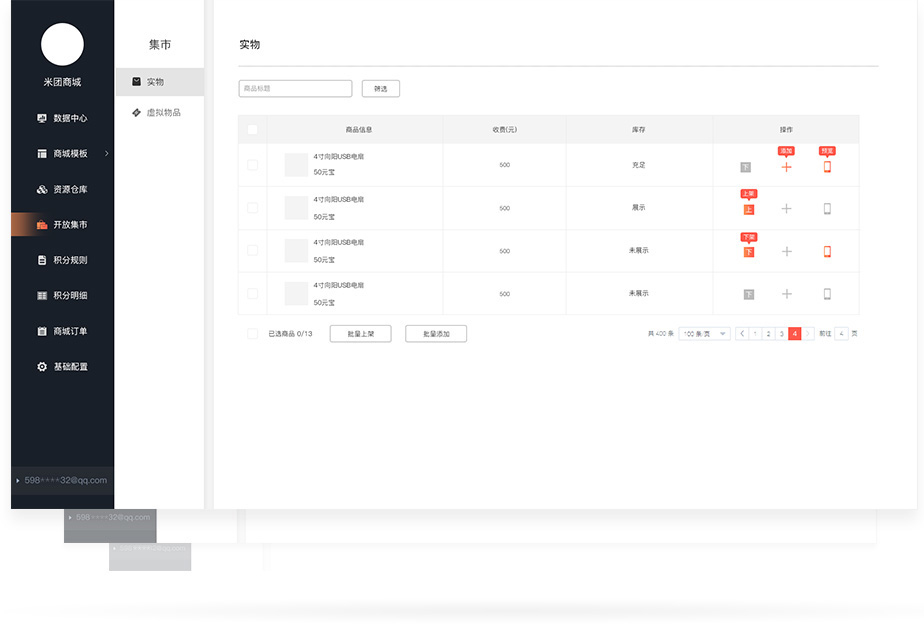Click the 集市 panel title
The width and height of the screenshot is (924, 625).
click(x=160, y=45)
